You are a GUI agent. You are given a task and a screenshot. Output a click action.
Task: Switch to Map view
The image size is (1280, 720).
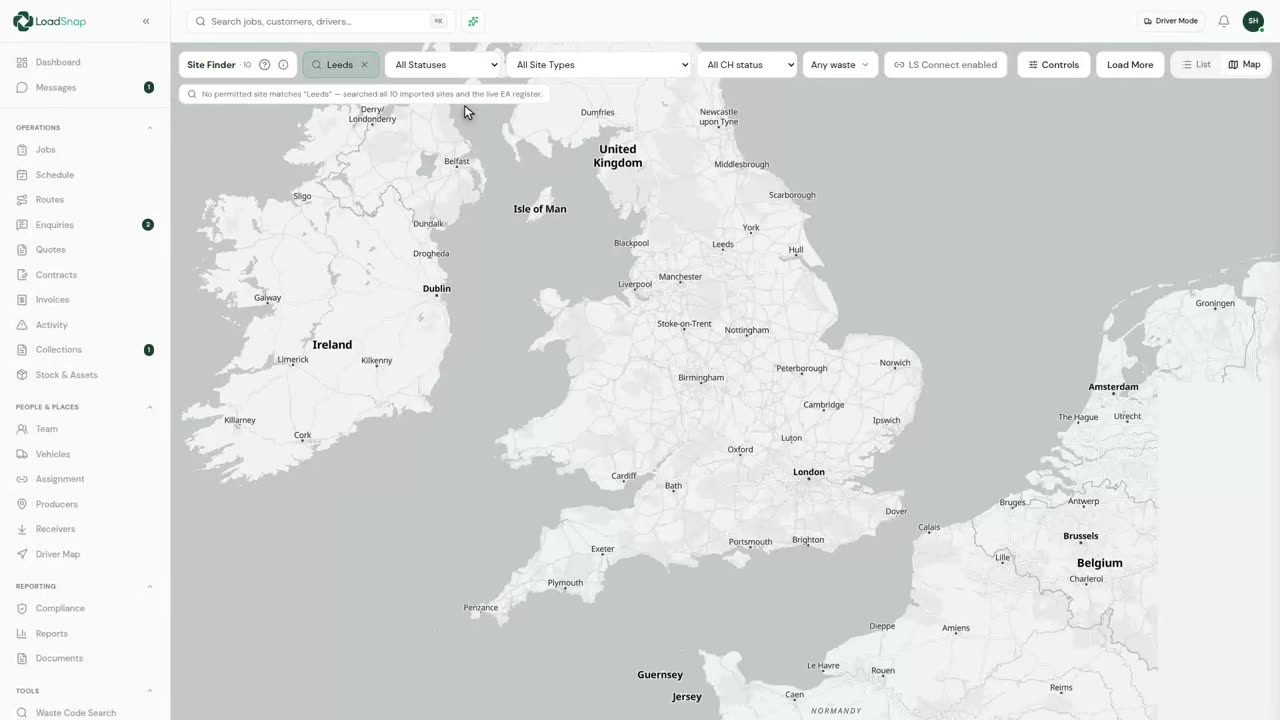(1244, 65)
